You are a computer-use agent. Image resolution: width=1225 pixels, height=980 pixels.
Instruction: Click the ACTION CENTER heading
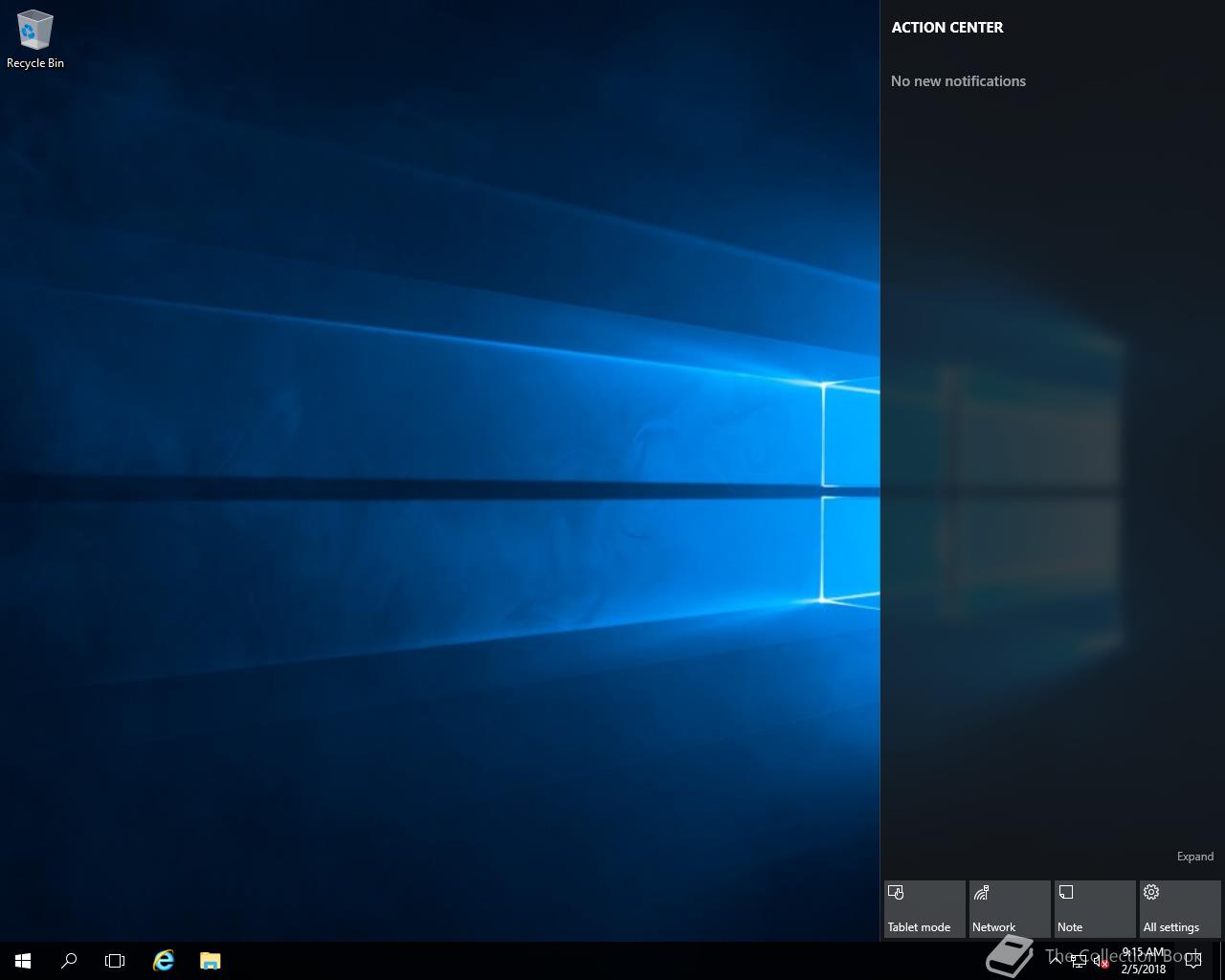(947, 27)
